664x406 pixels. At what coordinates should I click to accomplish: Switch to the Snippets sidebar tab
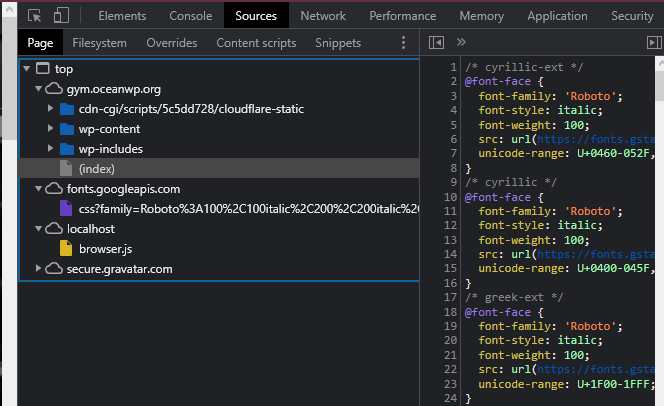[x=338, y=43]
